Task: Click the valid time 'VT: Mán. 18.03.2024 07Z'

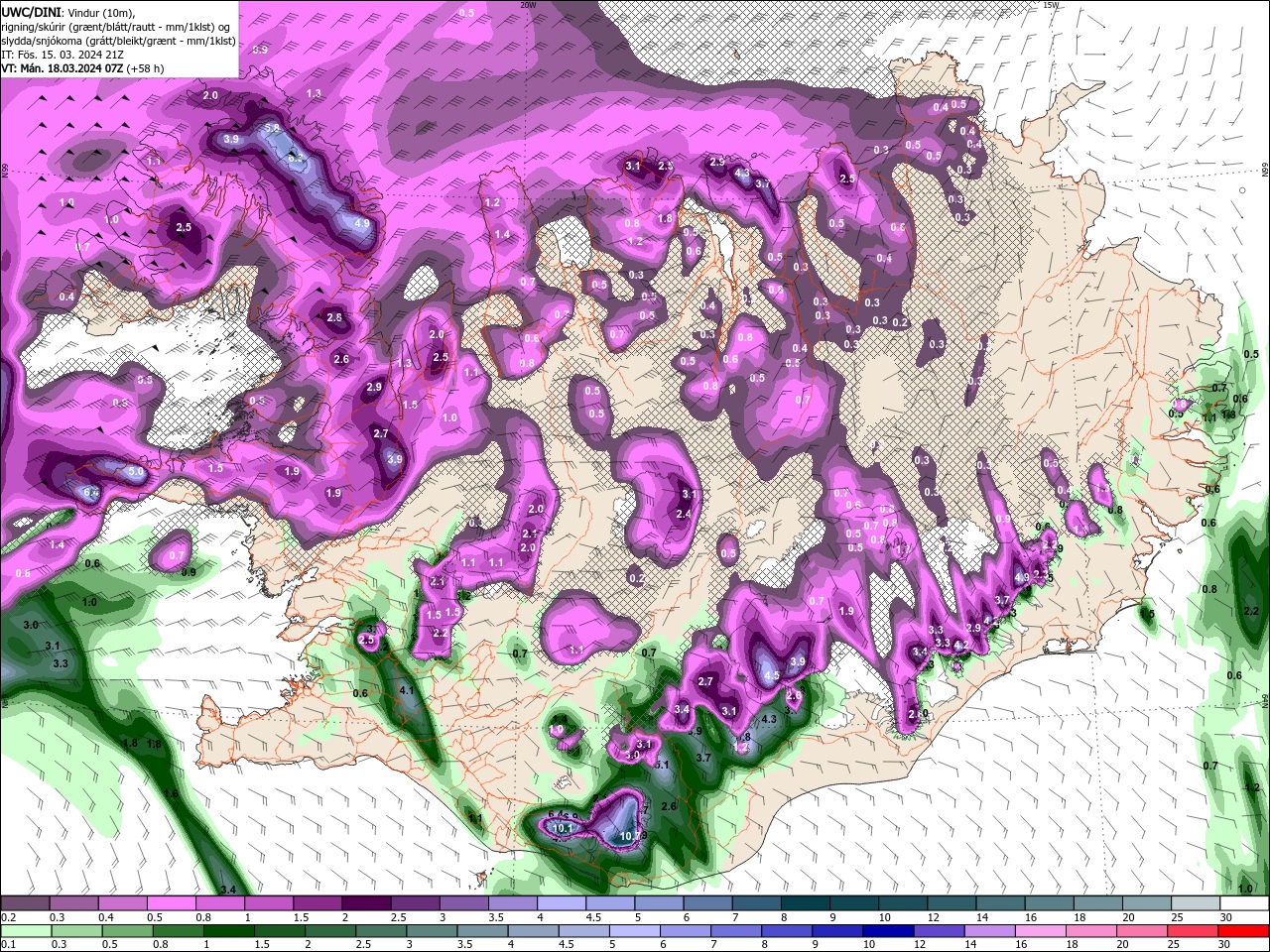Action: pyautogui.click(x=61, y=68)
